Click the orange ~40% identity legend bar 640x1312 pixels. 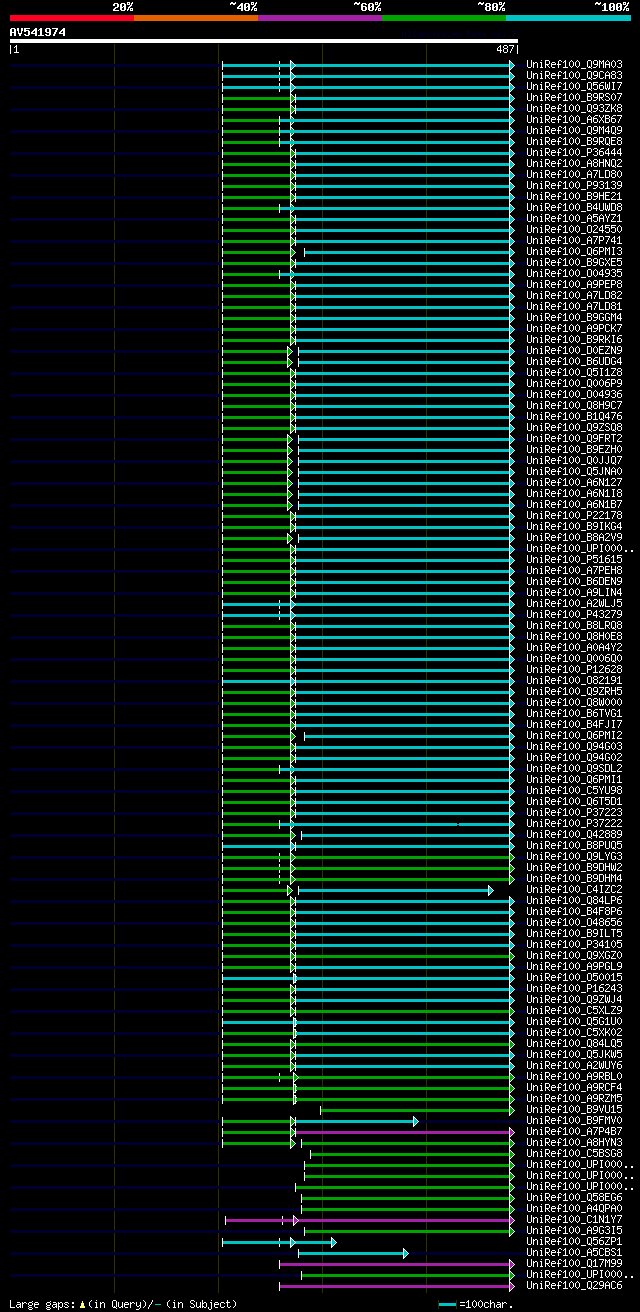click(196, 18)
